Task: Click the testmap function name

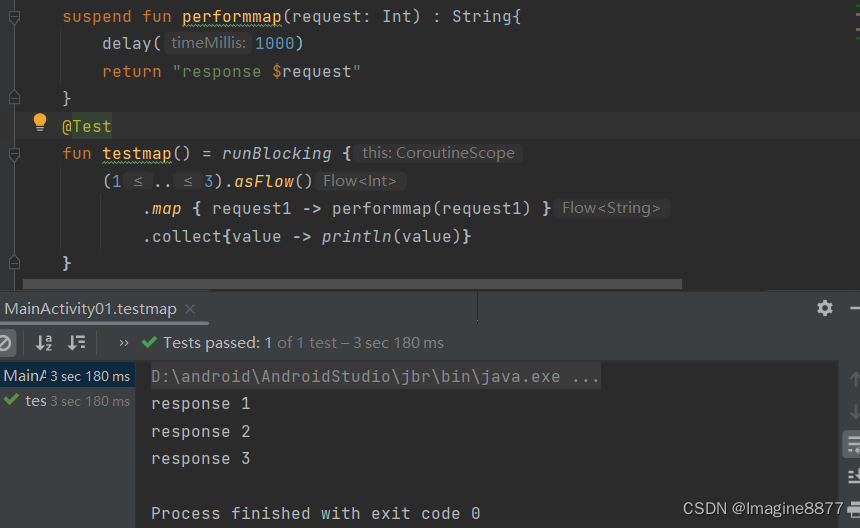Action: [137, 154]
